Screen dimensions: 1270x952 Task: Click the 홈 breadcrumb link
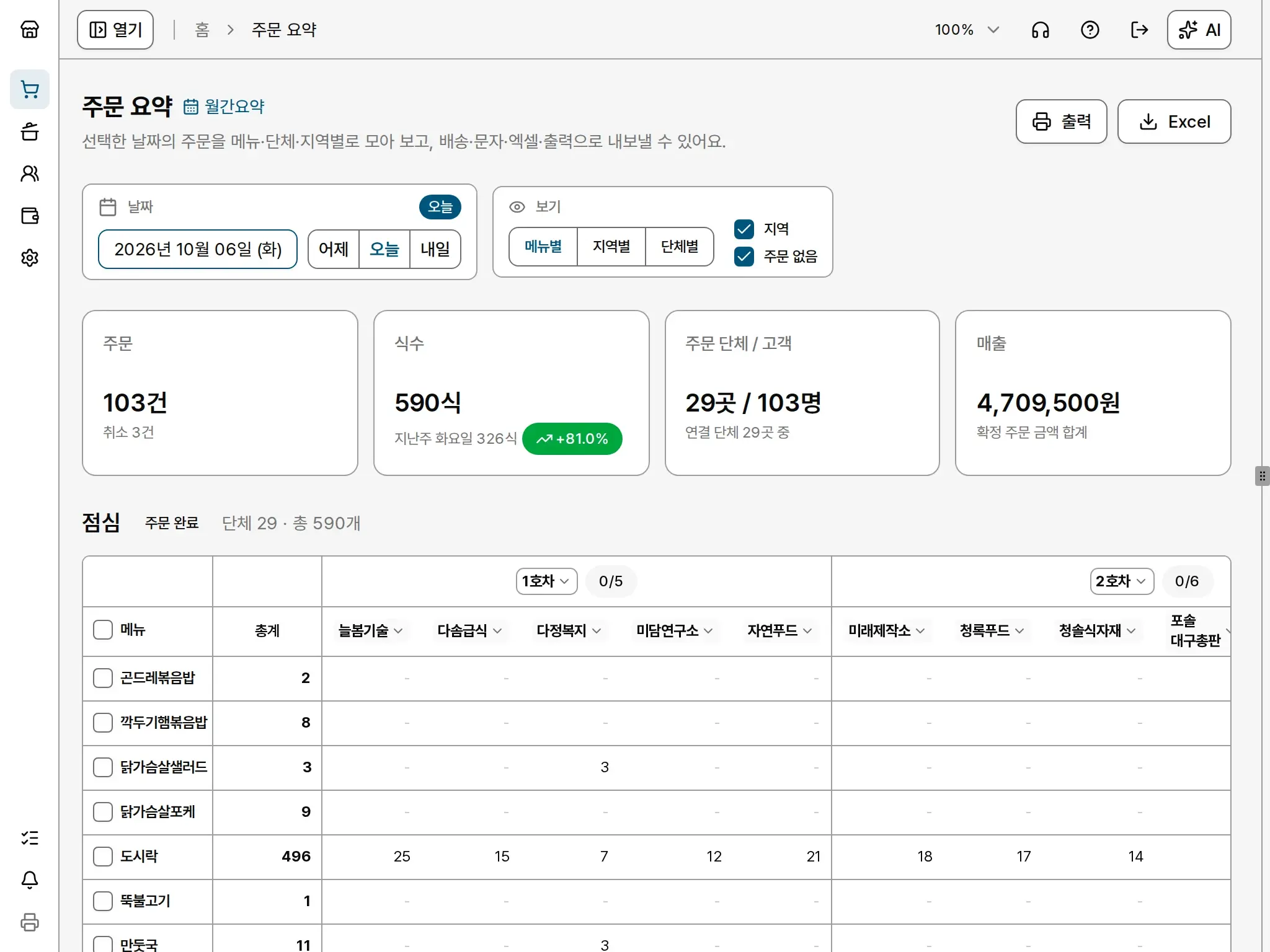click(x=202, y=30)
